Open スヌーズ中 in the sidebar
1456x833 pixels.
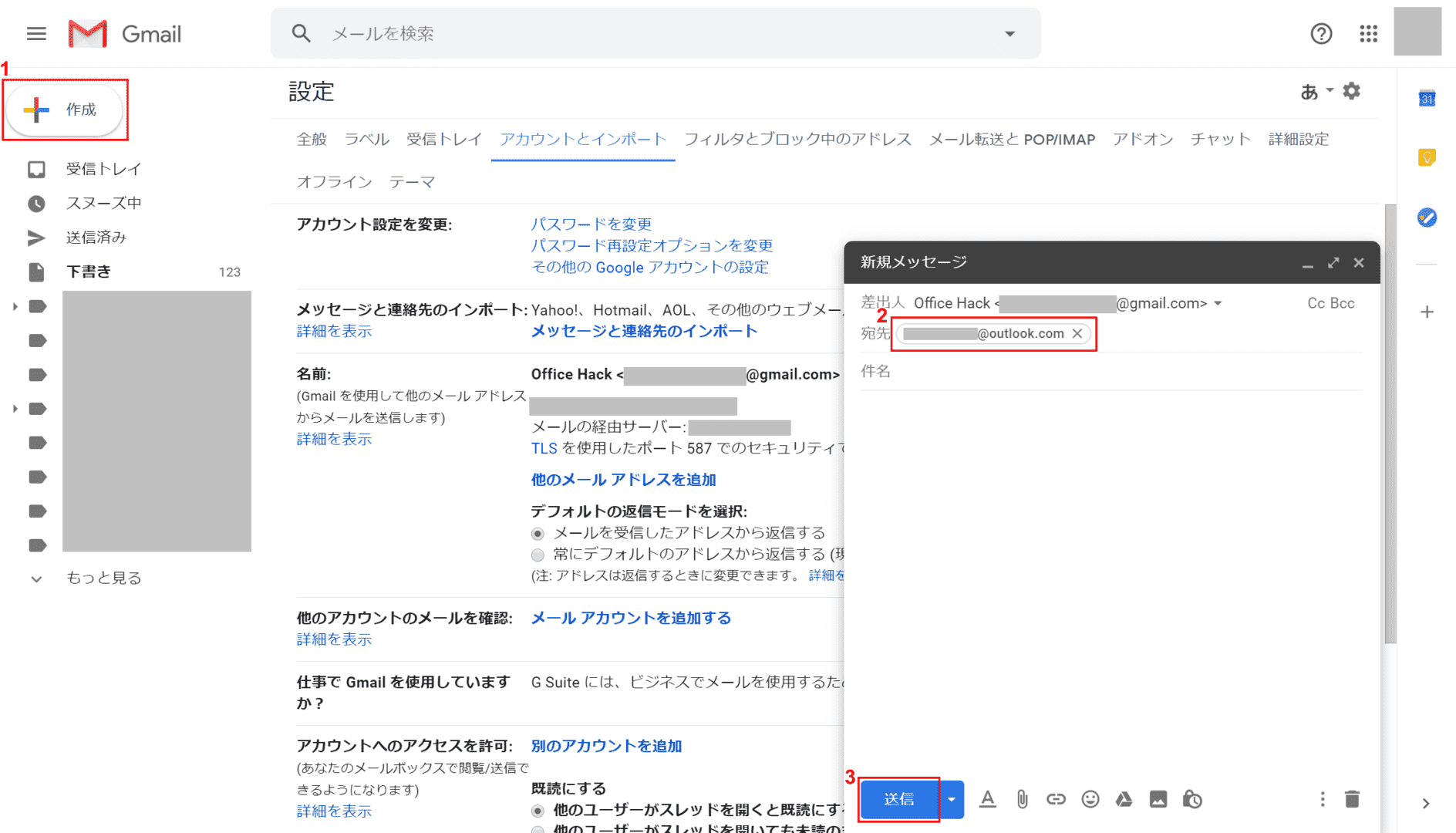pos(103,203)
